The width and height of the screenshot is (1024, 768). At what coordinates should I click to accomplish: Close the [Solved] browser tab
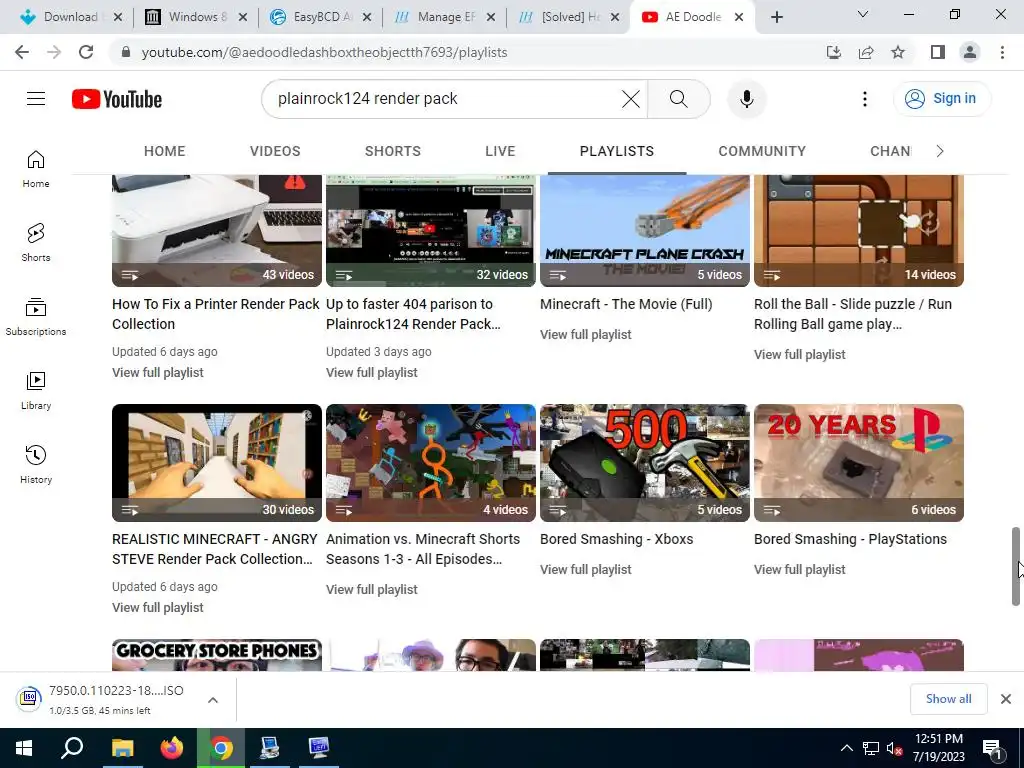pyautogui.click(x=615, y=18)
